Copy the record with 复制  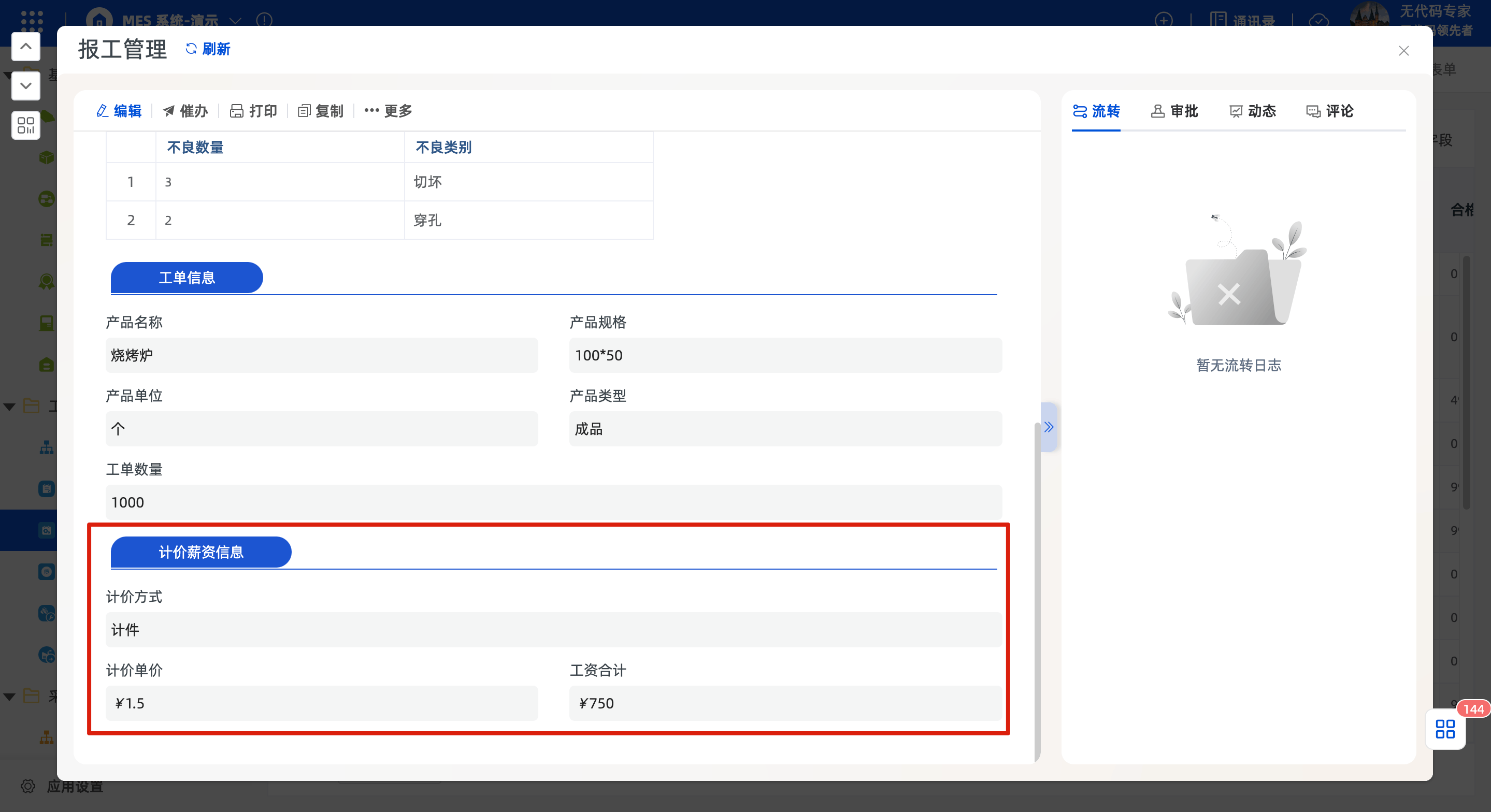click(321, 110)
